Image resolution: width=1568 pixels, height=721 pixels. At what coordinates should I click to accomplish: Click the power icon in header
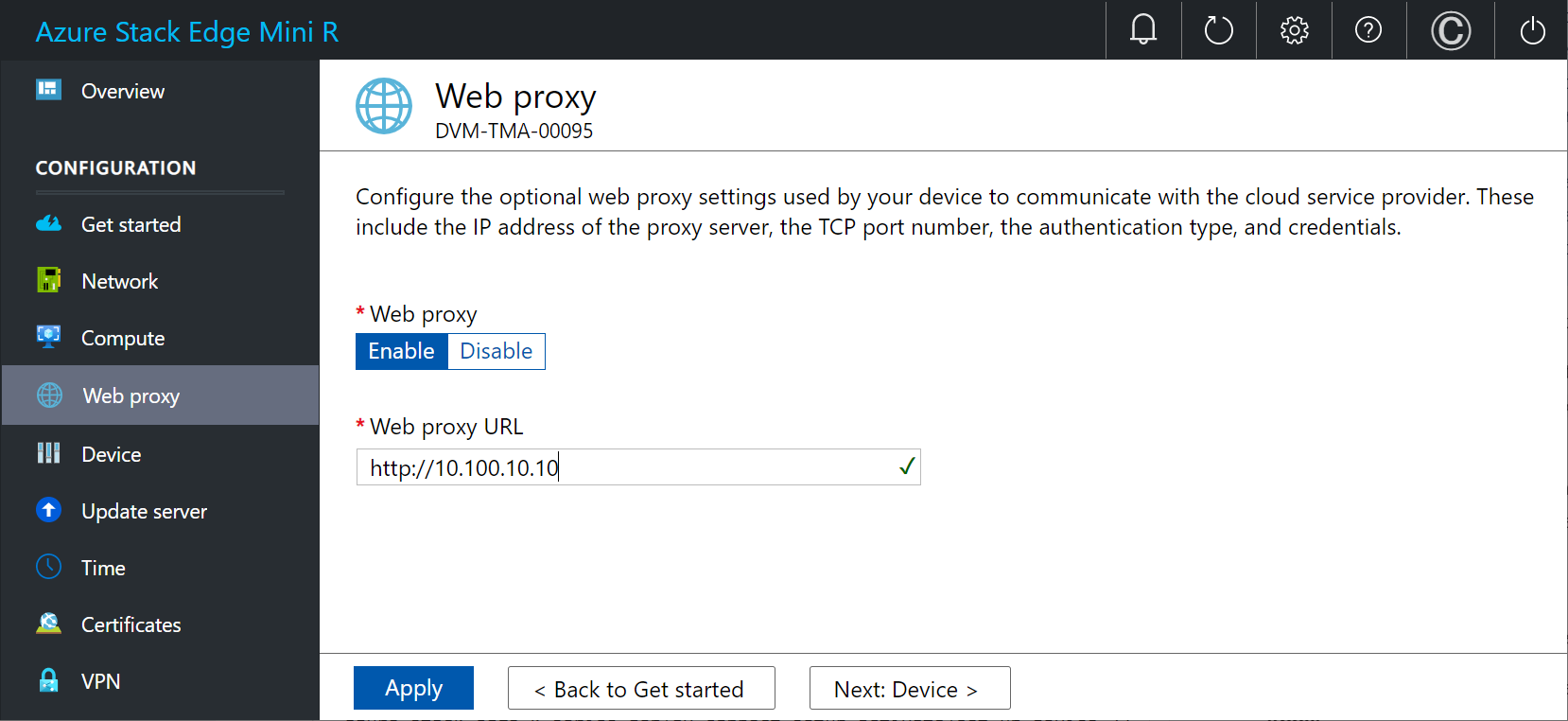tap(1532, 30)
